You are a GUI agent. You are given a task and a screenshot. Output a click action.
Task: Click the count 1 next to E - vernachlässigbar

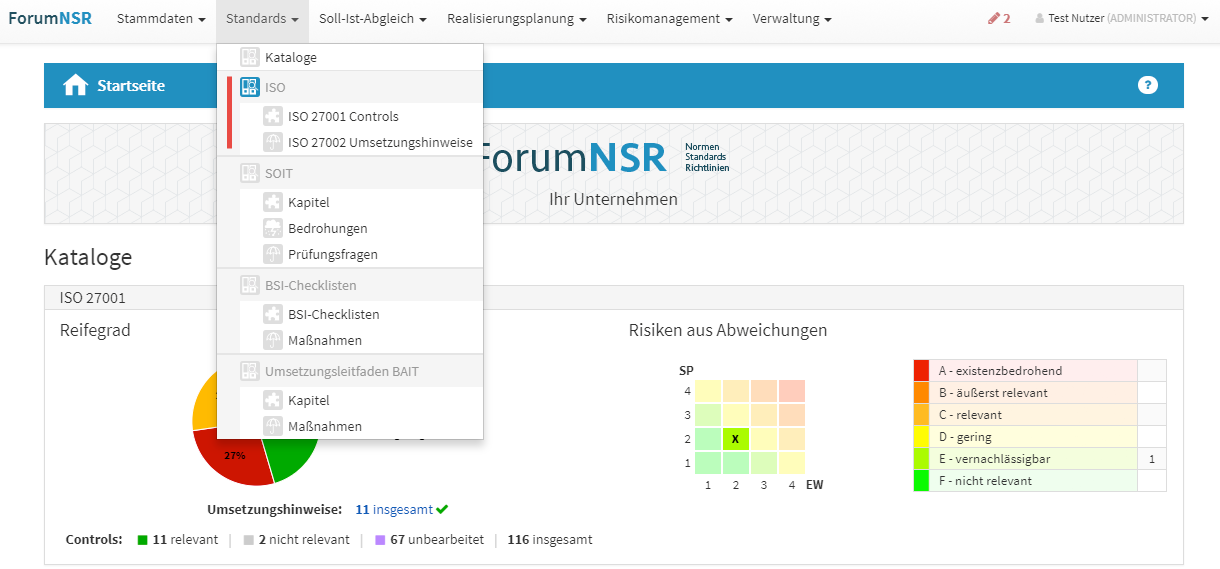pos(1152,459)
